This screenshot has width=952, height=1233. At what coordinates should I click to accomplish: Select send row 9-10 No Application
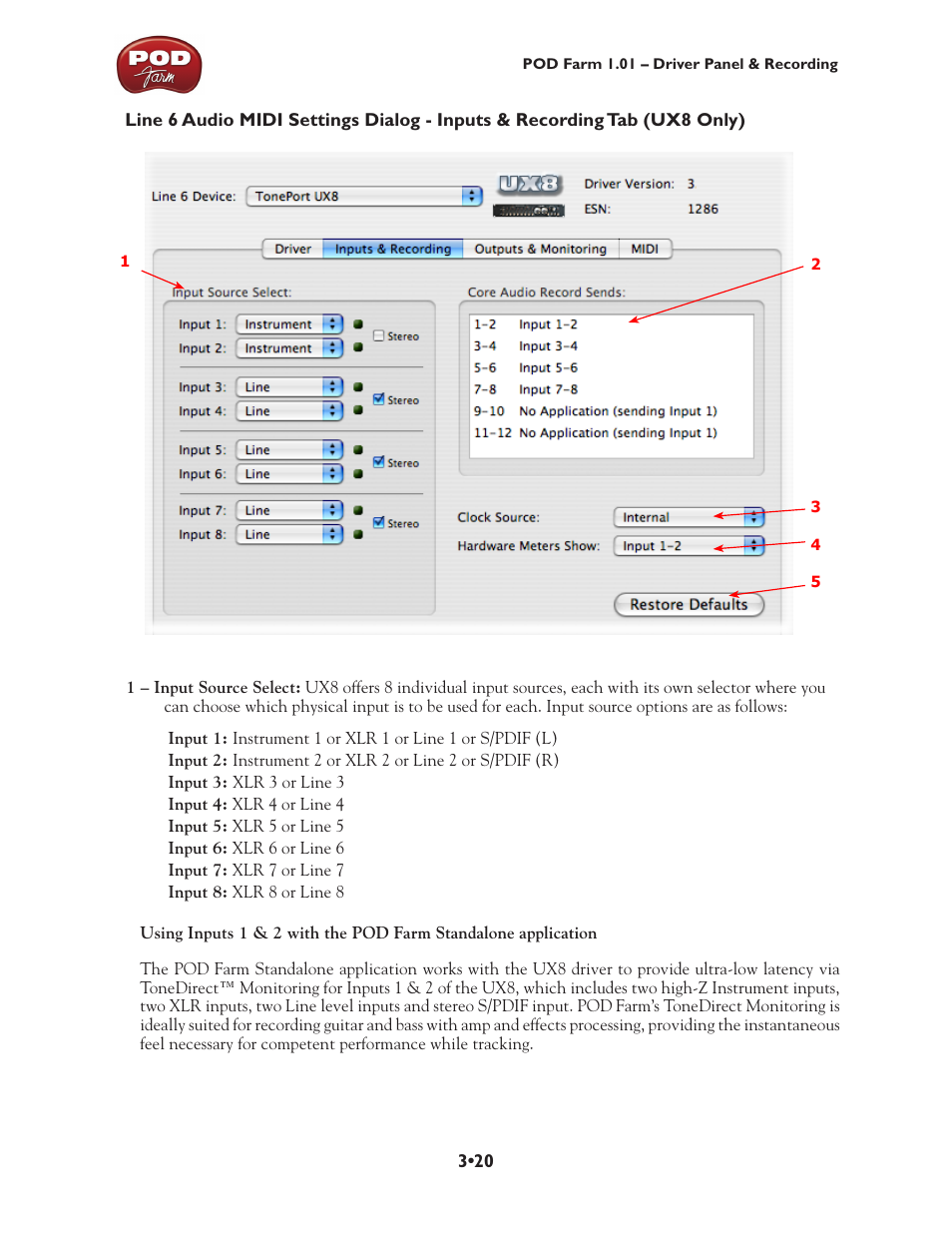(x=611, y=411)
